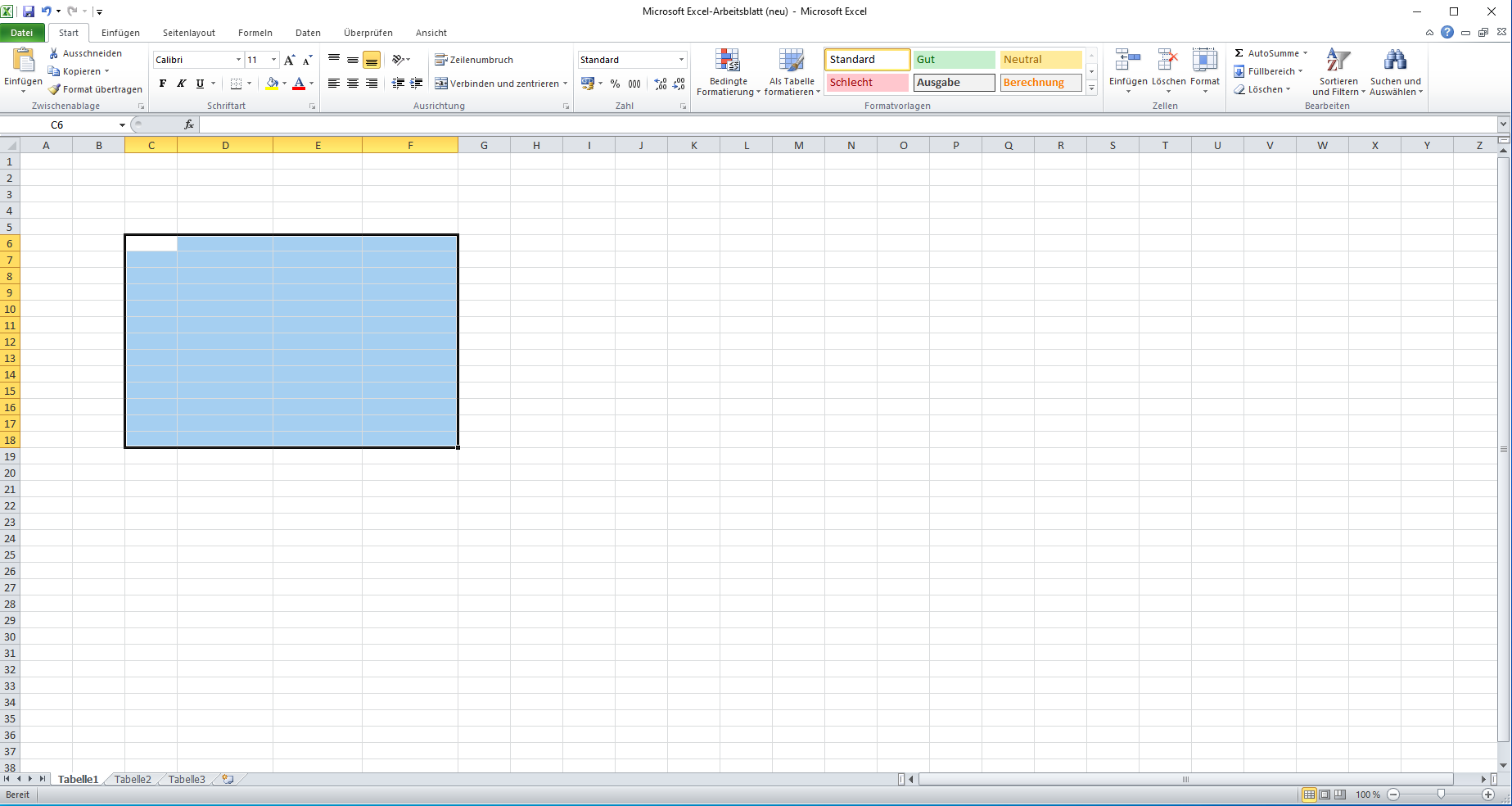Click the Sortieren und Filtern icon

[x=1338, y=61]
